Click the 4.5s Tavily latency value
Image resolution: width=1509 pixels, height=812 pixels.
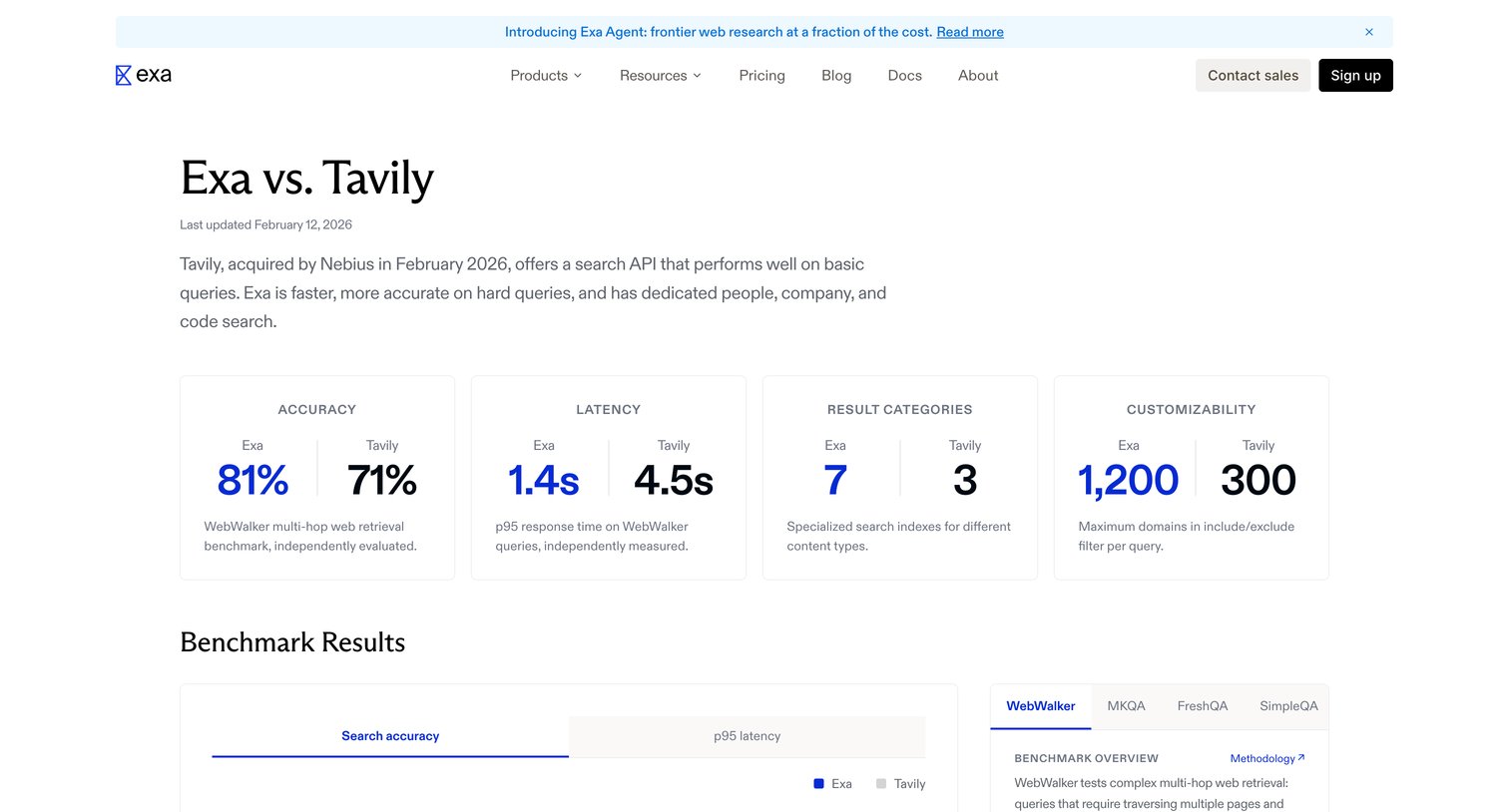coord(674,481)
